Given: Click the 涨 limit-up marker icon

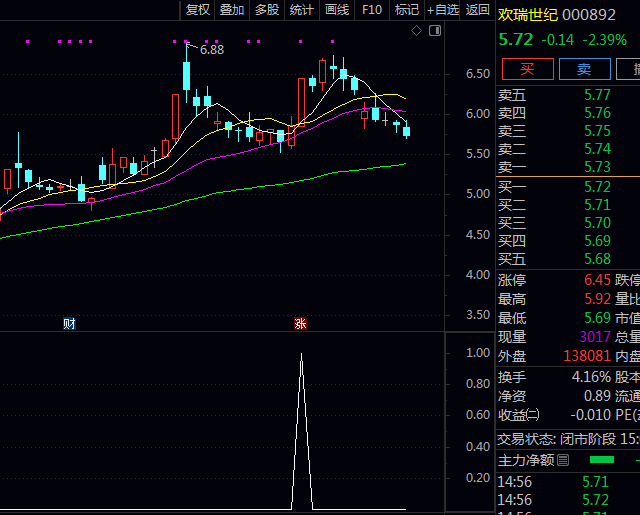Looking at the screenshot, I should coord(300,324).
